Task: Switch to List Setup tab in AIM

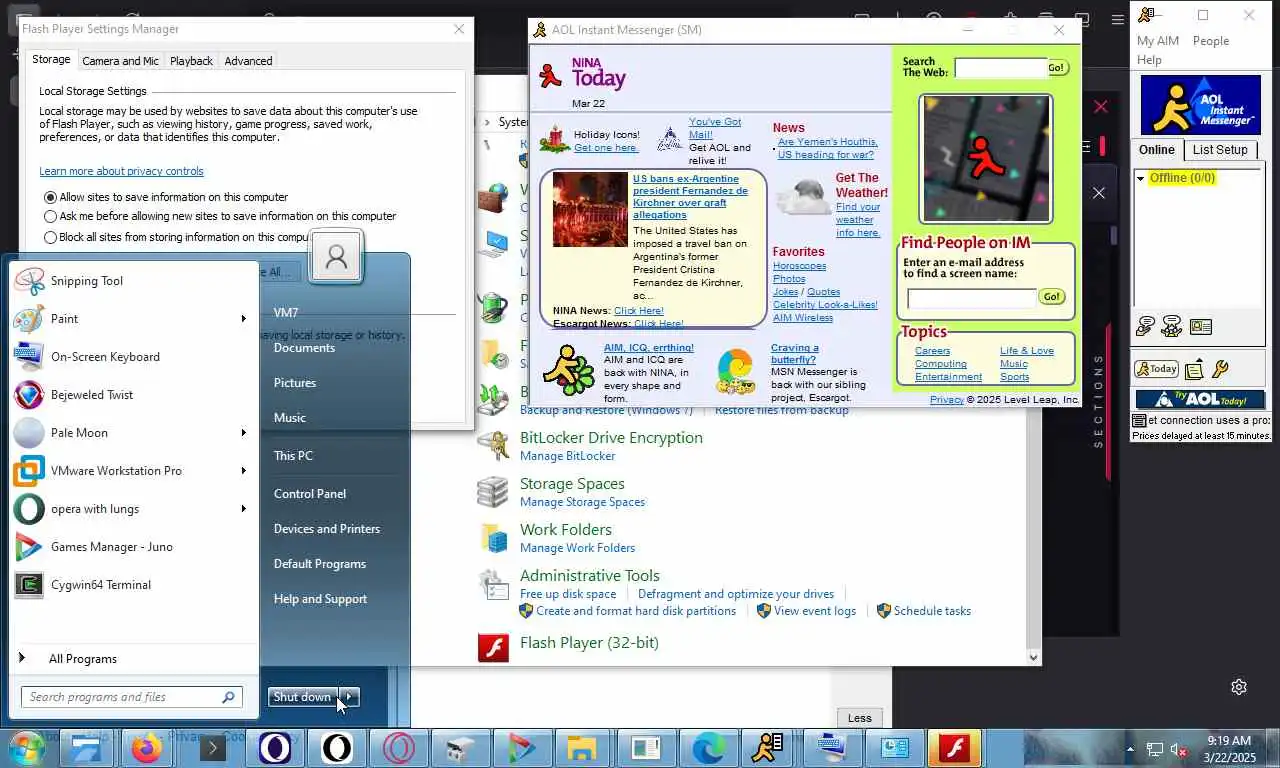Action: tap(1220, 150)
